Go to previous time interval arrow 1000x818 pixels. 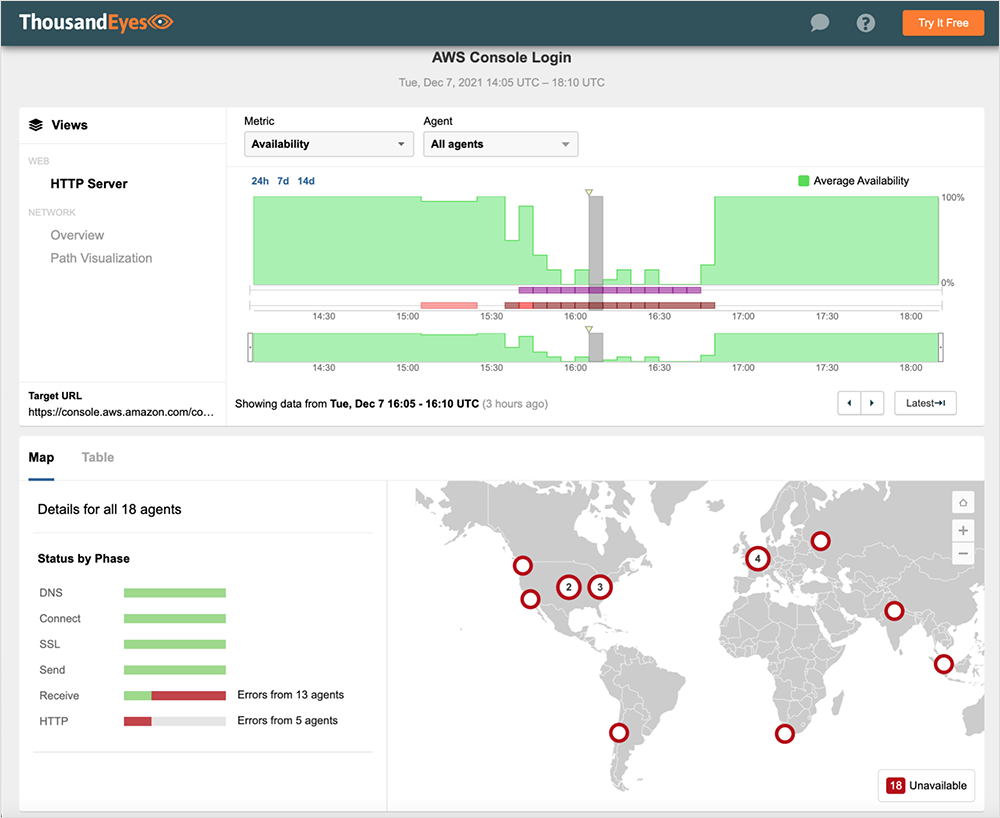pyautogui.click(x=849, y=403)
